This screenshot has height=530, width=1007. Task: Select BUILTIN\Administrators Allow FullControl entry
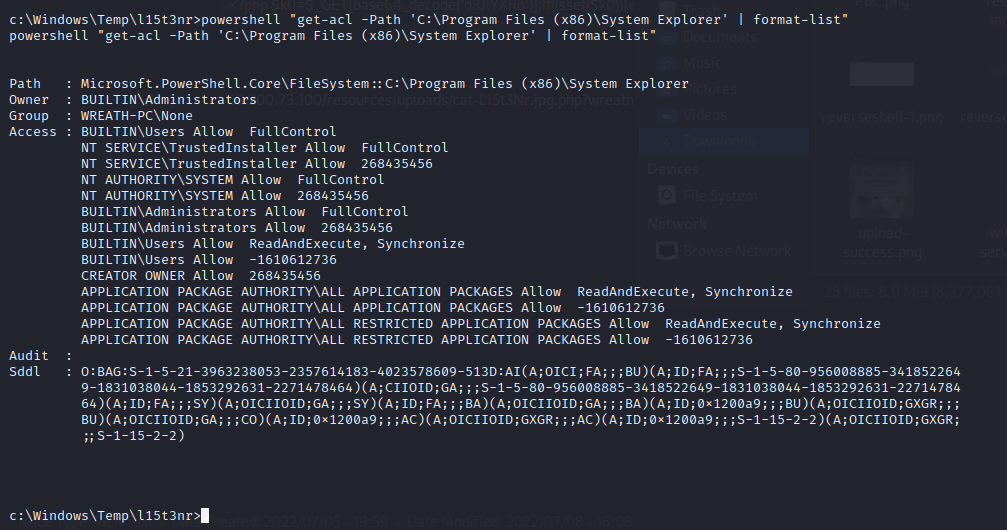click(x=245, y=213)
